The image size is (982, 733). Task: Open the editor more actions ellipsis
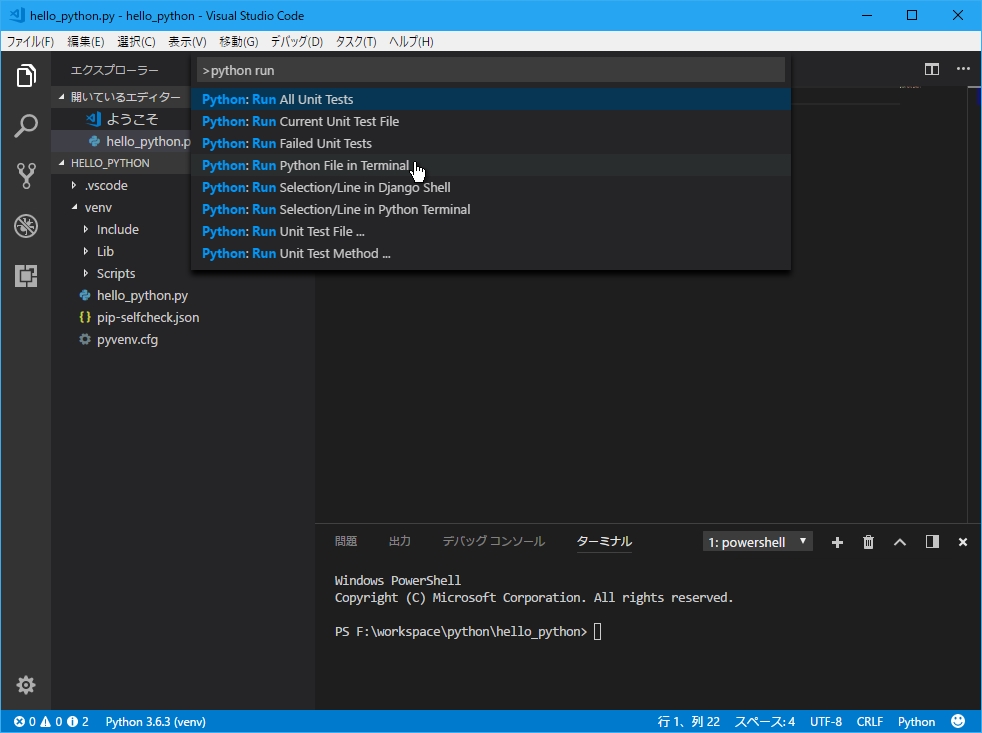click(x=963, y=69)
